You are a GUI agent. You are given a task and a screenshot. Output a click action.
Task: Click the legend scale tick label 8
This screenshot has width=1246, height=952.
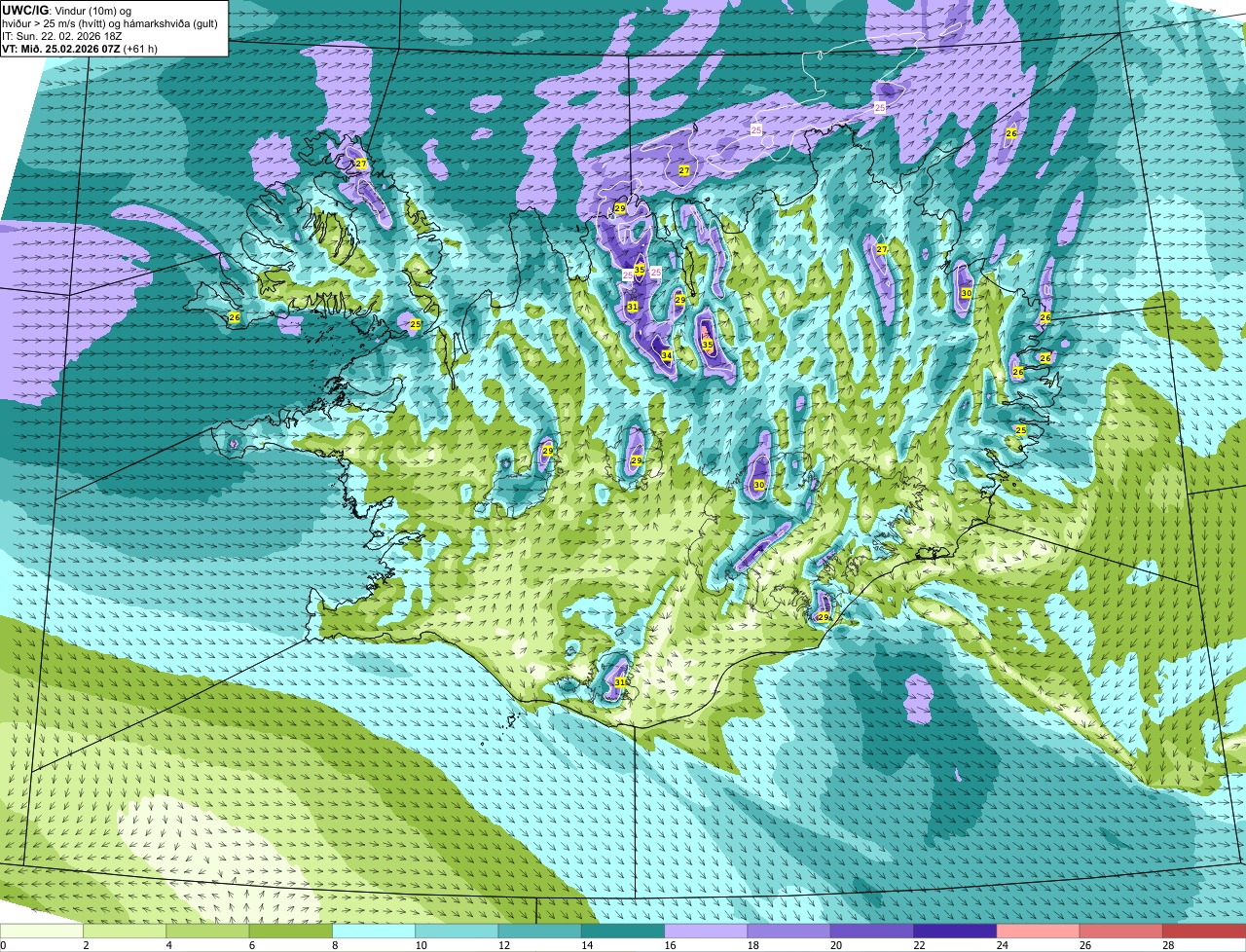pyautogui.click(x=335, y=945)
